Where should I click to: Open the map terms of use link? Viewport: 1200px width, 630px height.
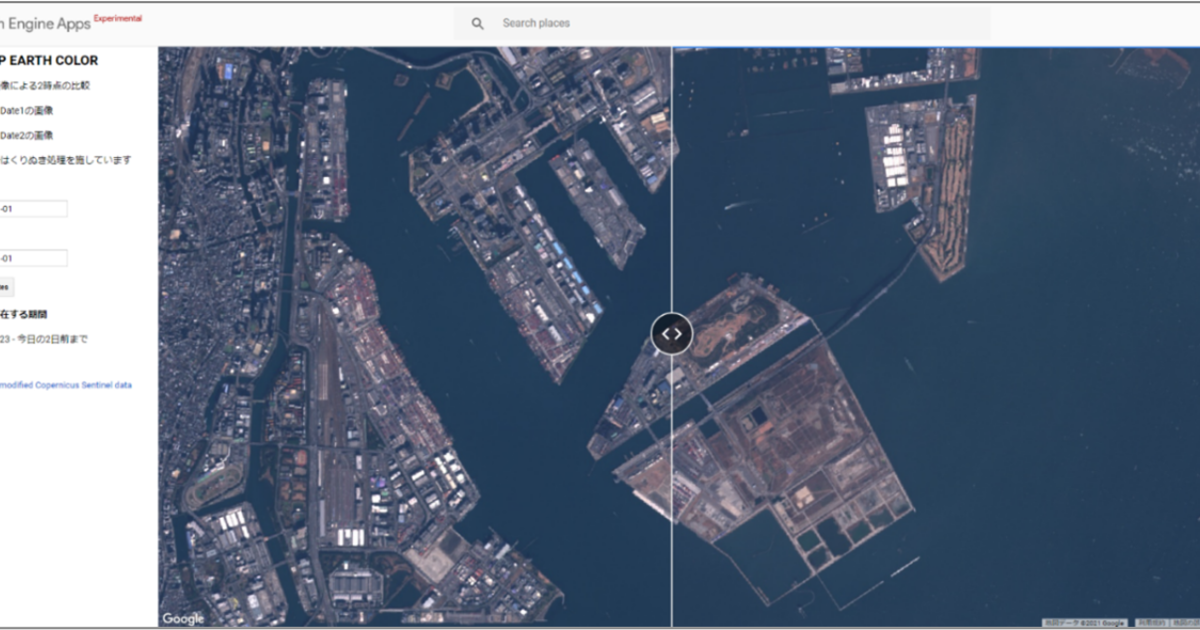click(1151, 623)
